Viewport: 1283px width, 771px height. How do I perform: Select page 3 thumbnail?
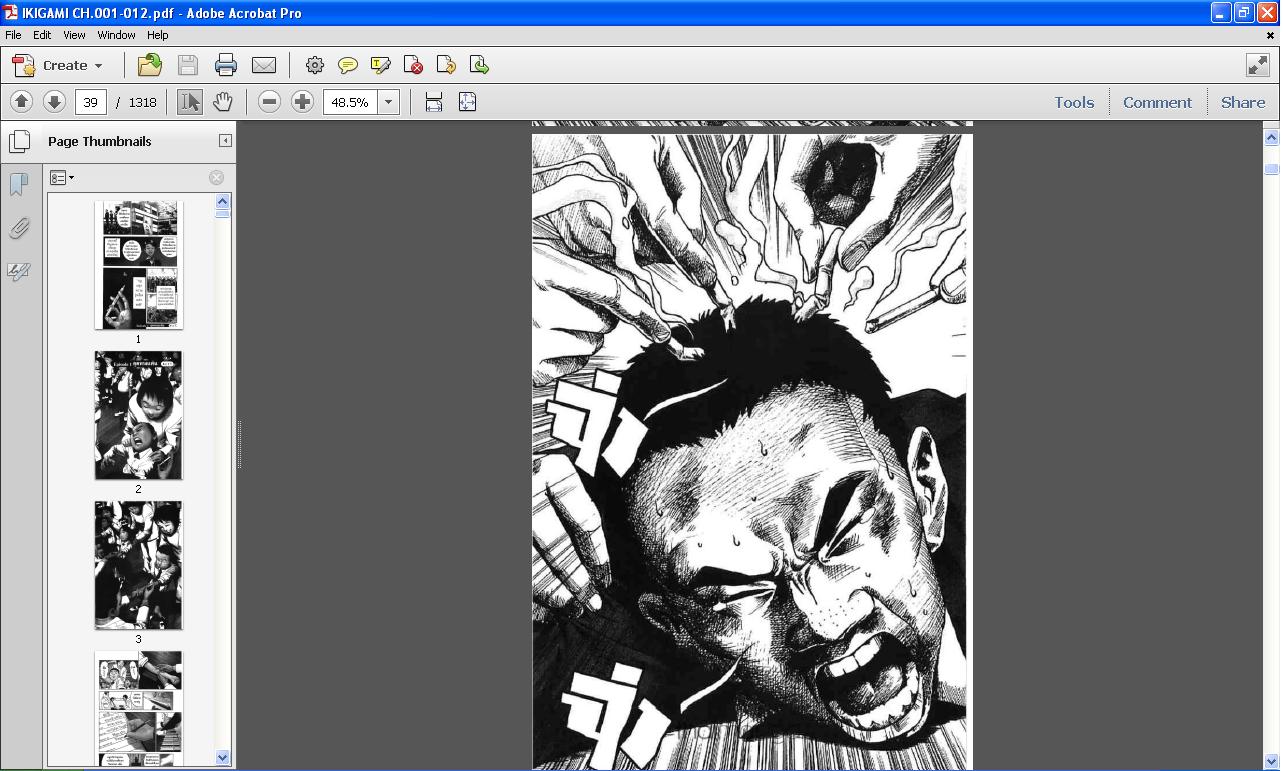tap(138, 565)
